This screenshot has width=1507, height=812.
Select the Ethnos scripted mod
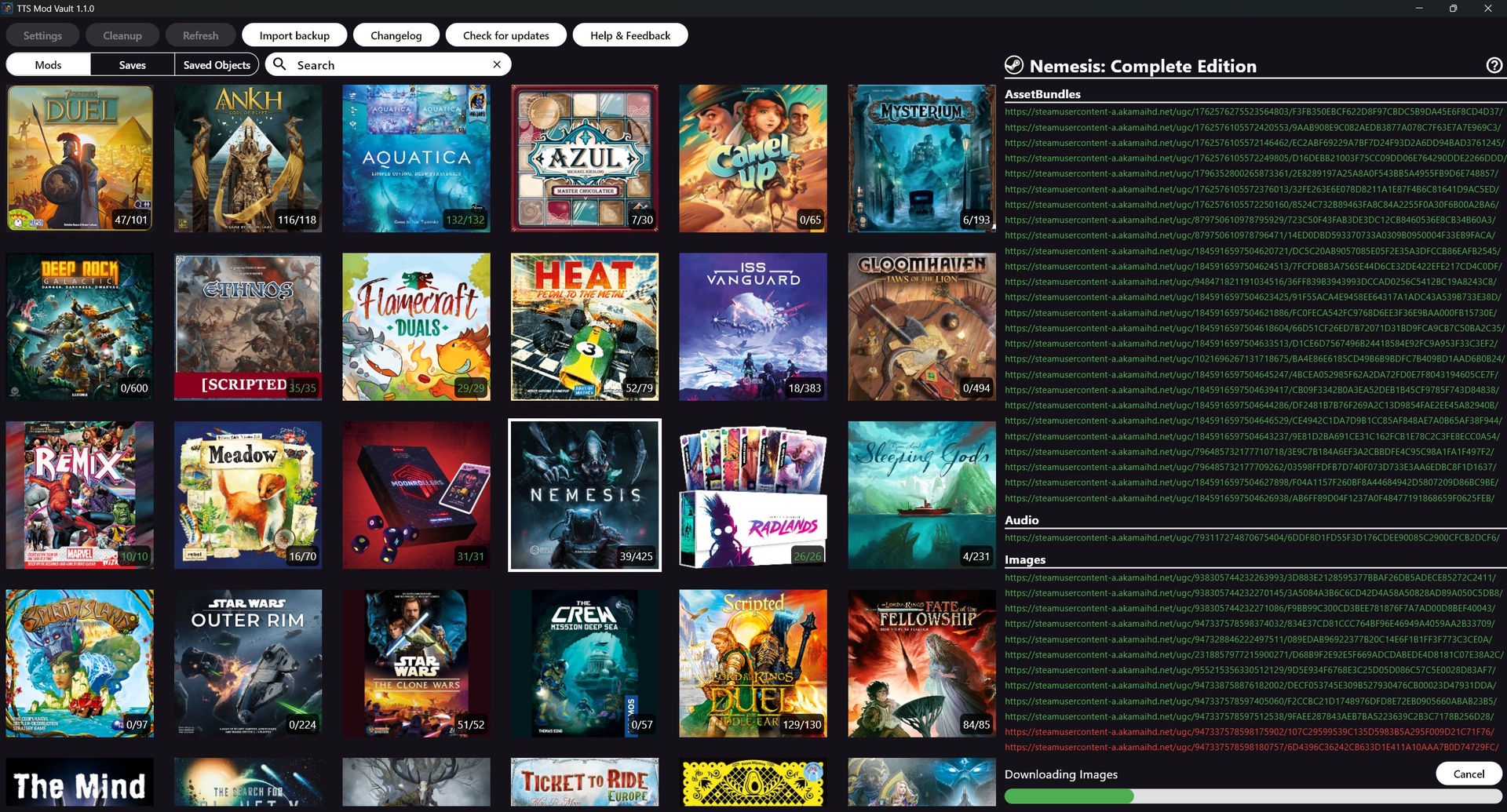coord(248,326)
